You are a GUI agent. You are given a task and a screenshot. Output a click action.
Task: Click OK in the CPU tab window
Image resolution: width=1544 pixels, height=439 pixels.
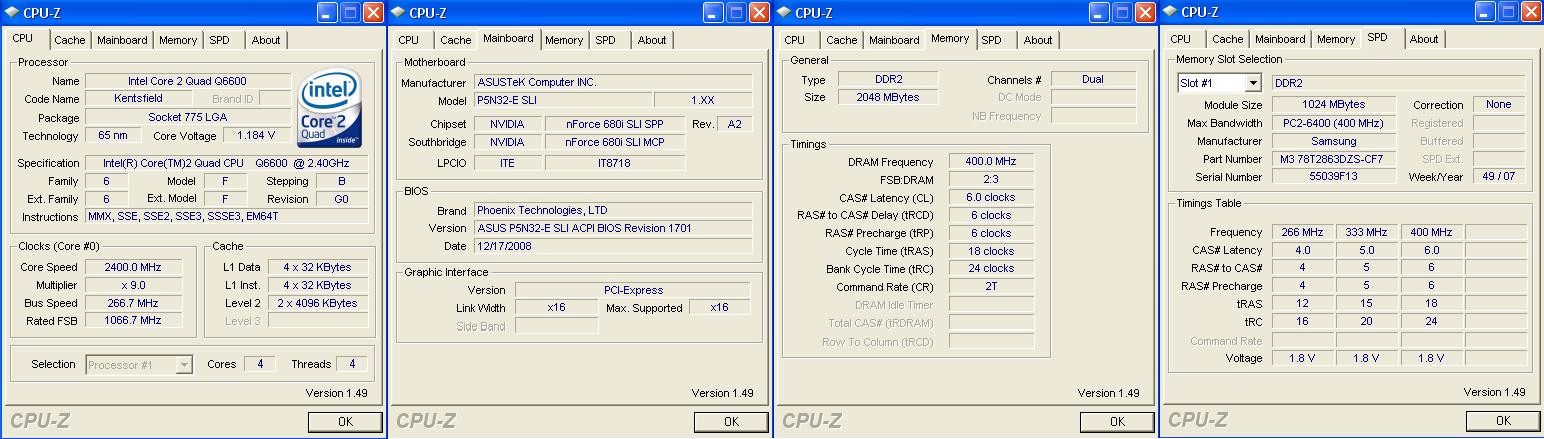coord(345,421)
